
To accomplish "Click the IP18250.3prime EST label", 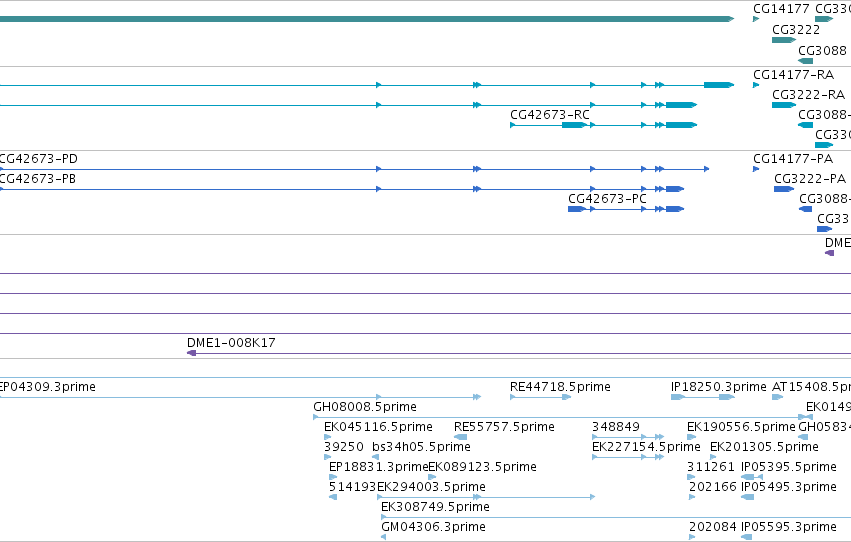I will click(x=719, y=387).
